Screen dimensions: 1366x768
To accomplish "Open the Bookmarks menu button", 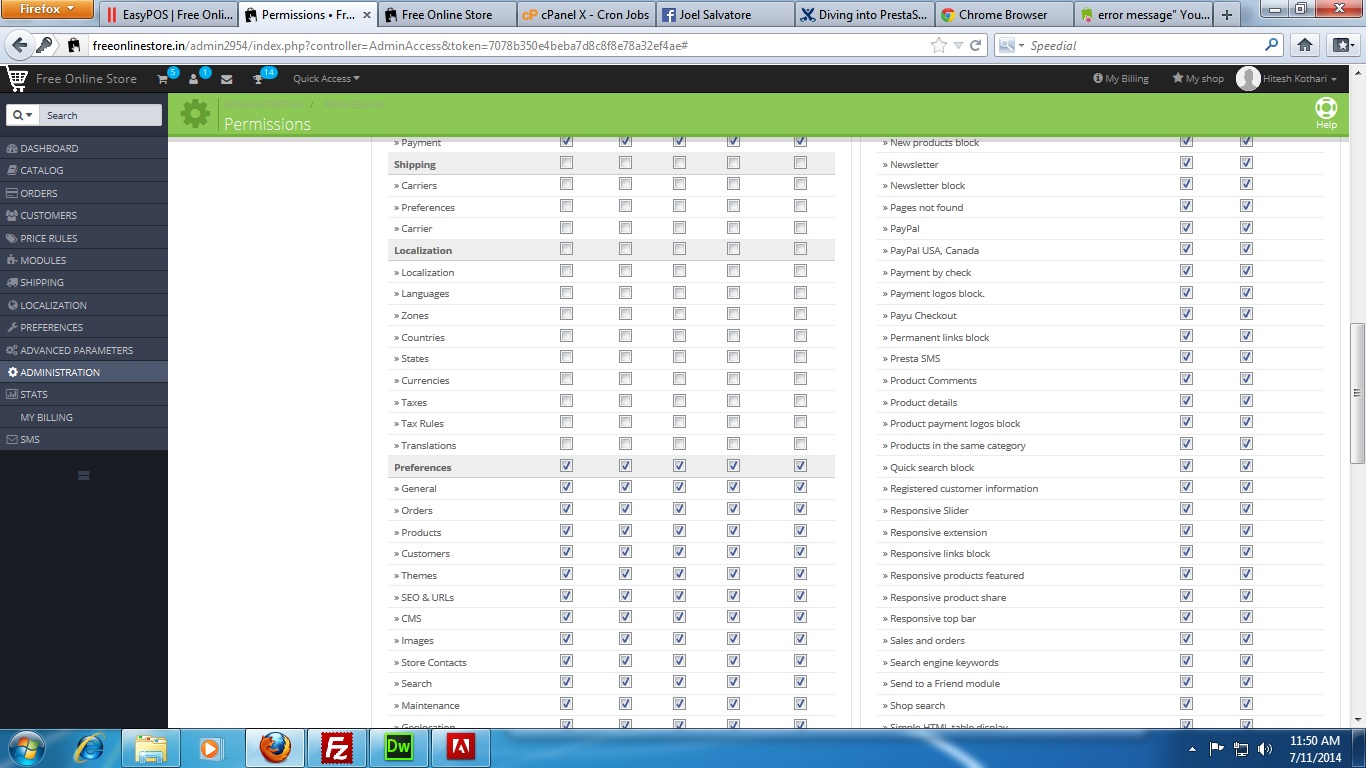I will 1341,45.
